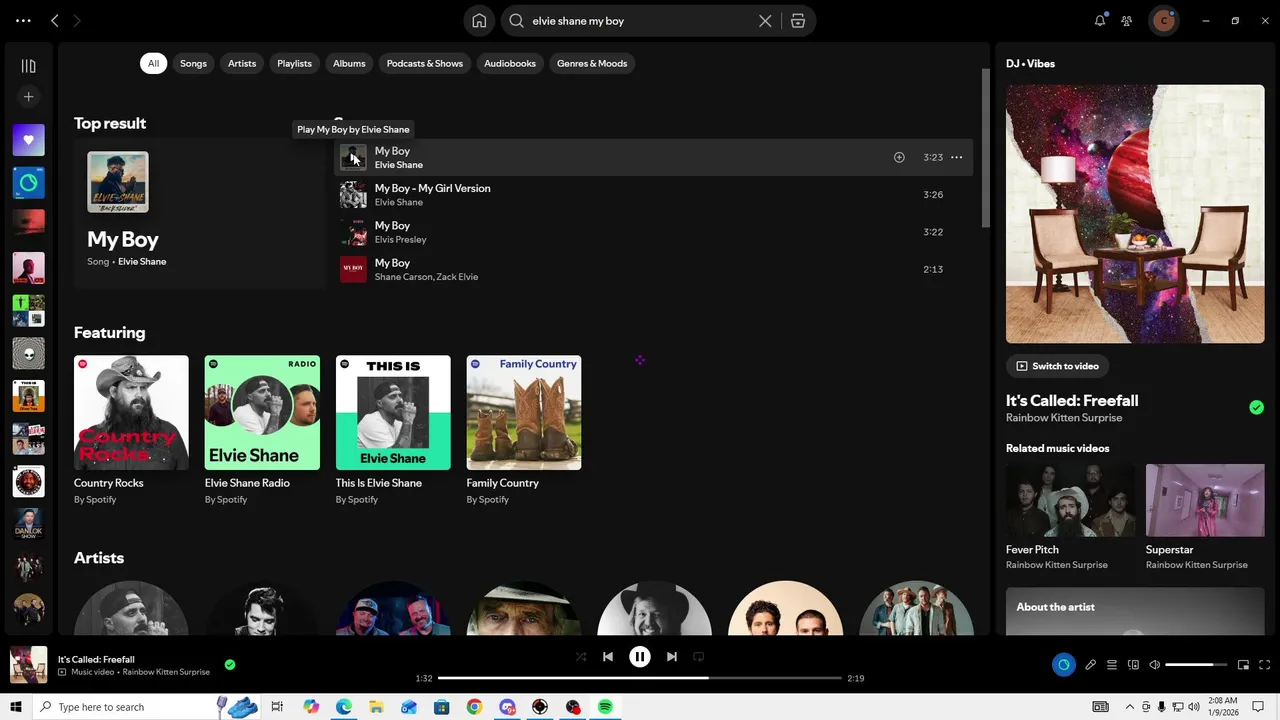1280x720 pixels.
Task: Toggle repeat in the player bar
Action: [x=699, y=657]
